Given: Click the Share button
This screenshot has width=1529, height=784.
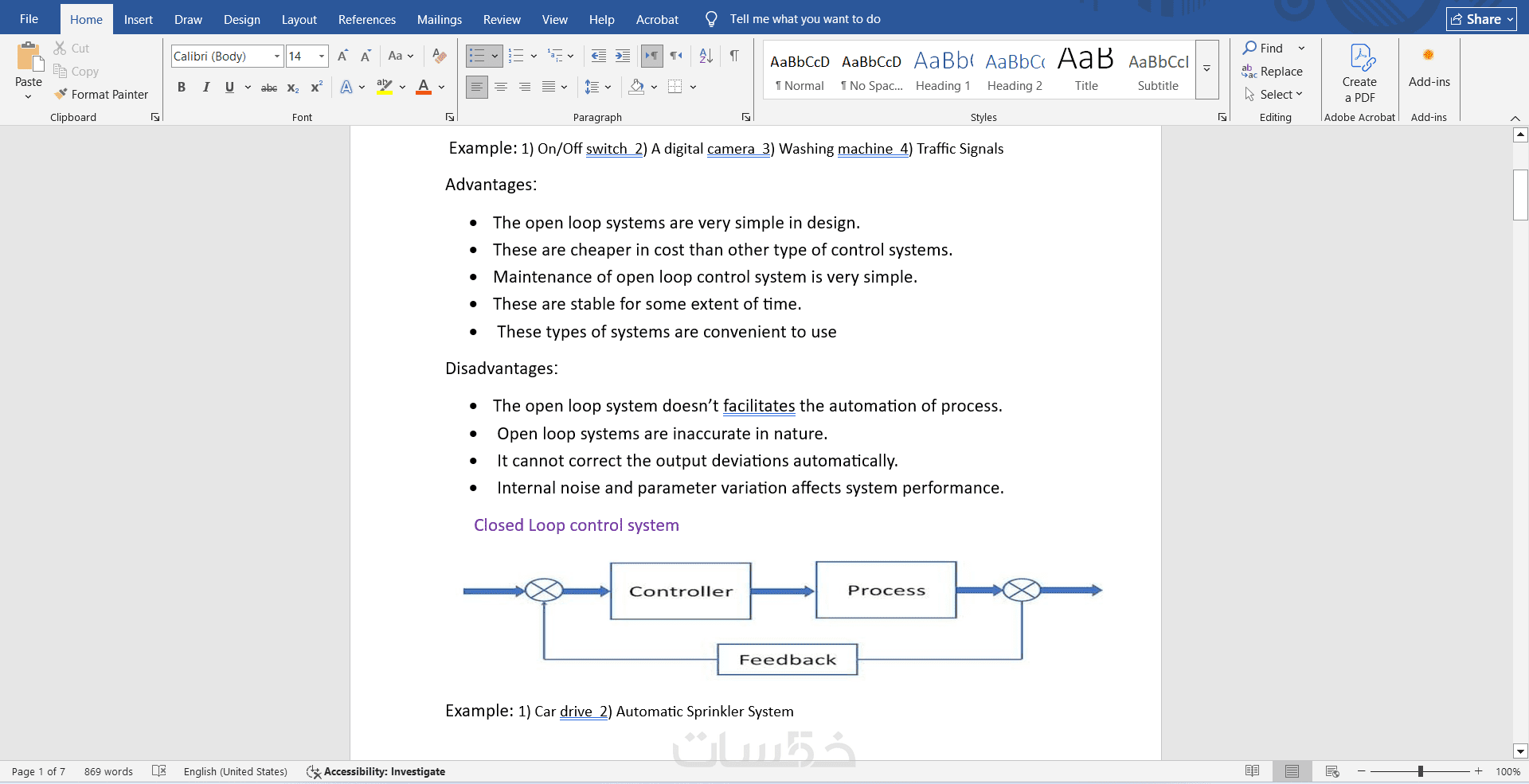Looking at the screenshot, I should 1481,19.
